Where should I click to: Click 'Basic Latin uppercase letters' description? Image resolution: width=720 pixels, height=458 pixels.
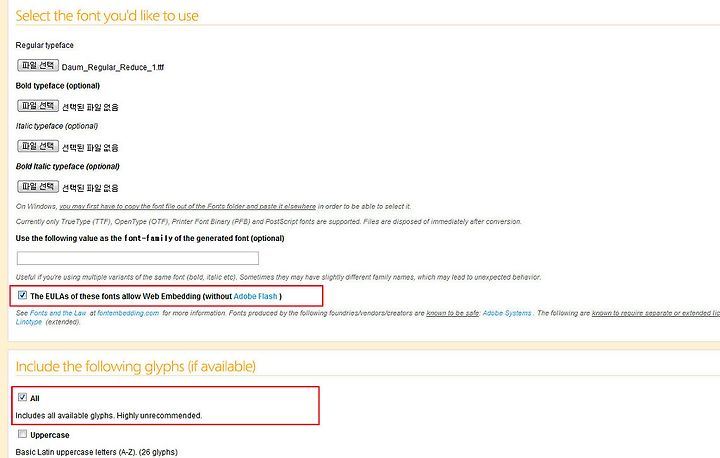tap(96, 452)
